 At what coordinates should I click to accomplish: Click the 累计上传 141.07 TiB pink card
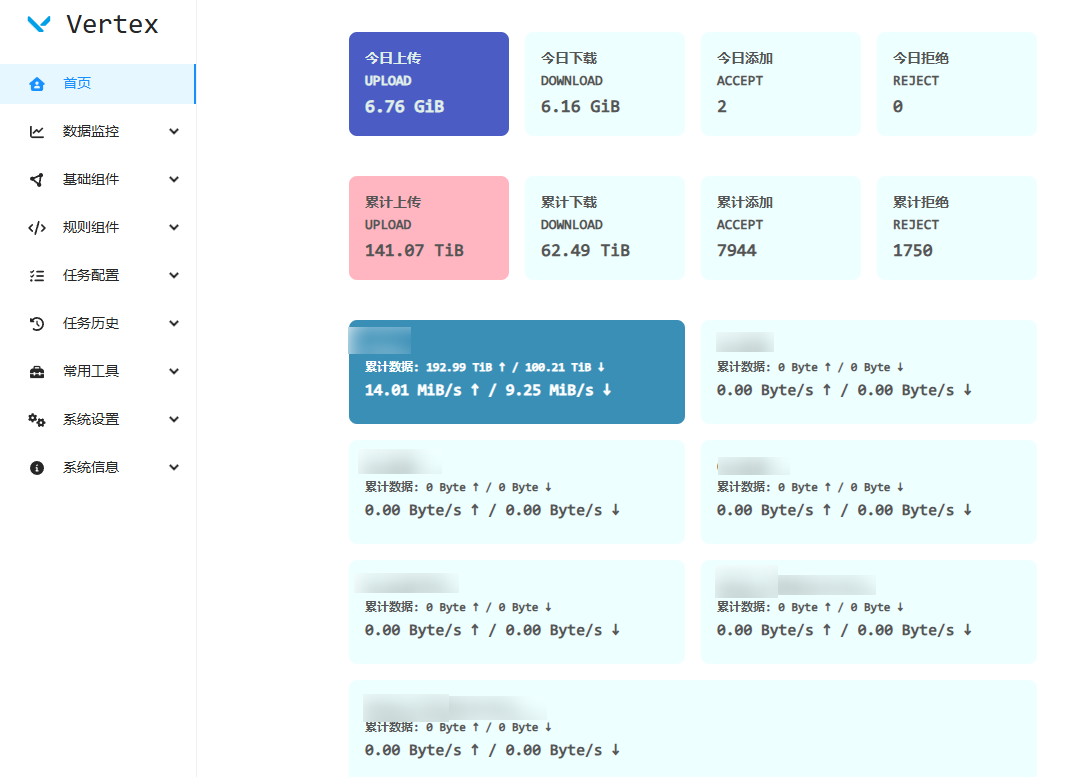pos(428,228)
